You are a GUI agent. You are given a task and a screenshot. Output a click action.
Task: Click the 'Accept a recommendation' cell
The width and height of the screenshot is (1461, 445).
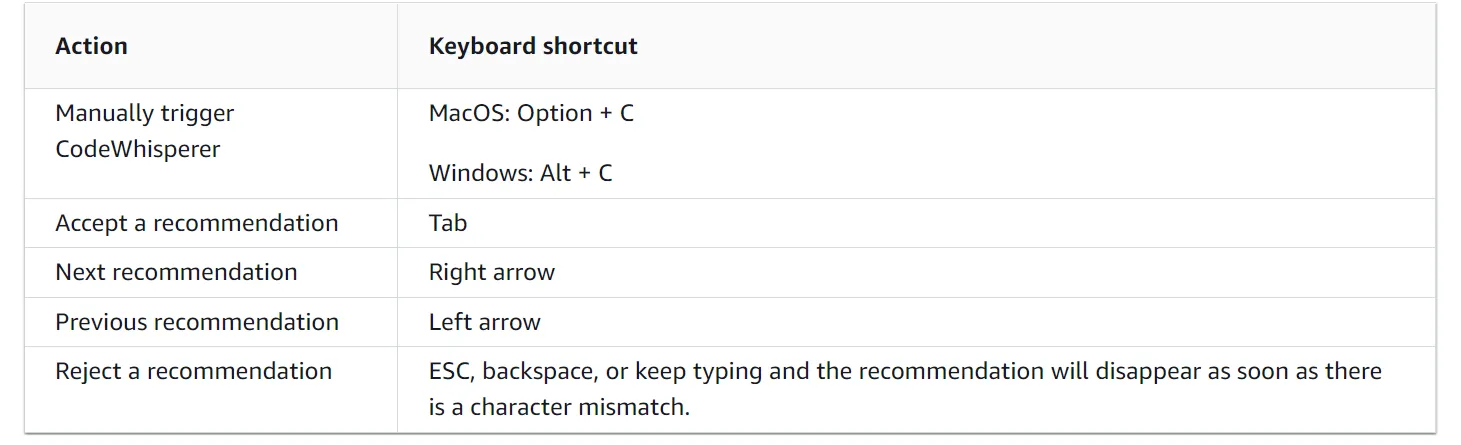coord(197,223)
